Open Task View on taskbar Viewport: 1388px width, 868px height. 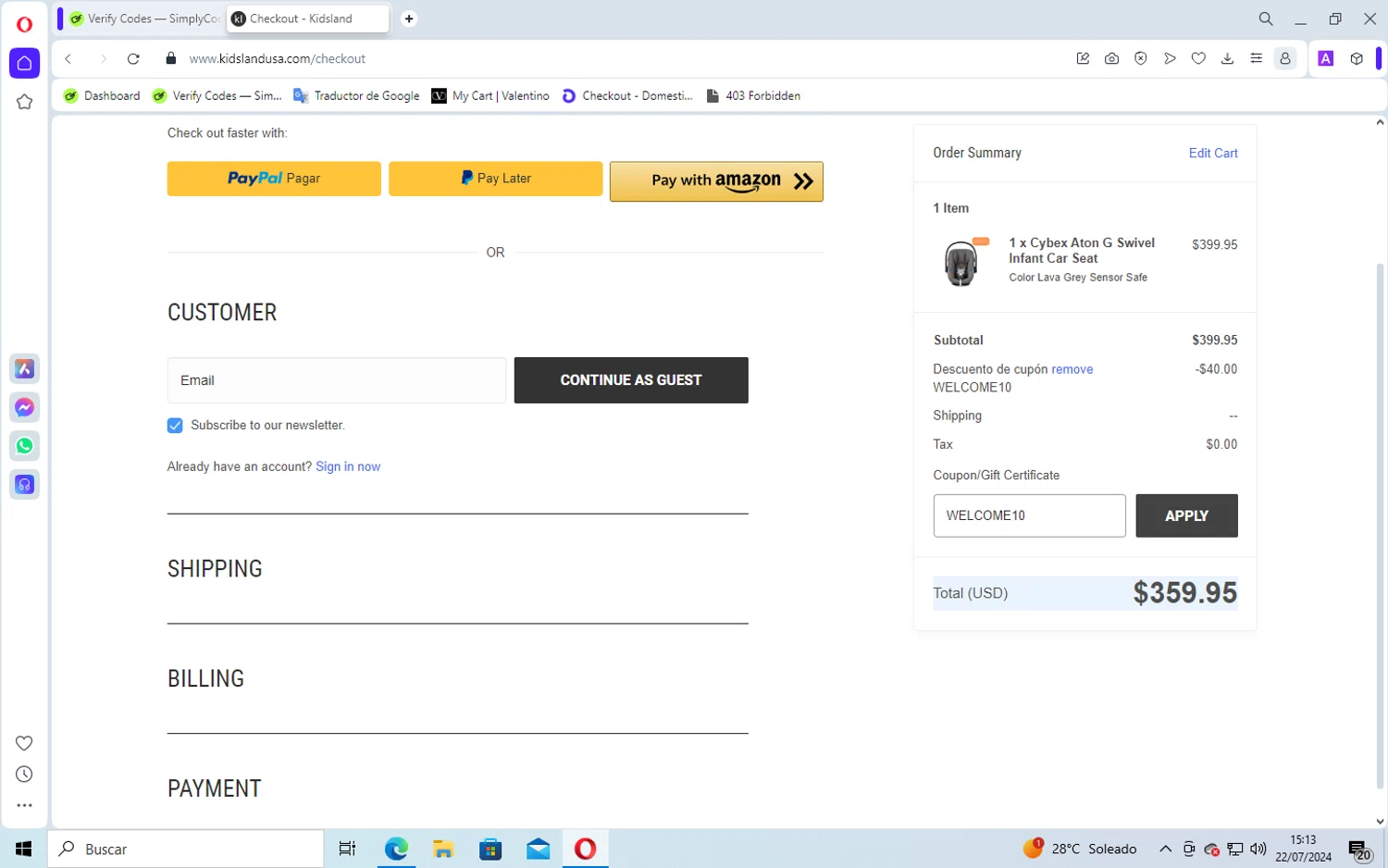(x=348, y=849)
